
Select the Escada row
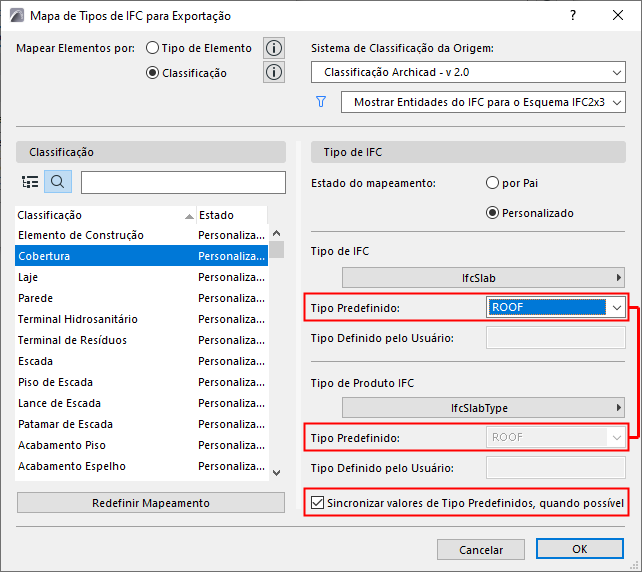142,361
